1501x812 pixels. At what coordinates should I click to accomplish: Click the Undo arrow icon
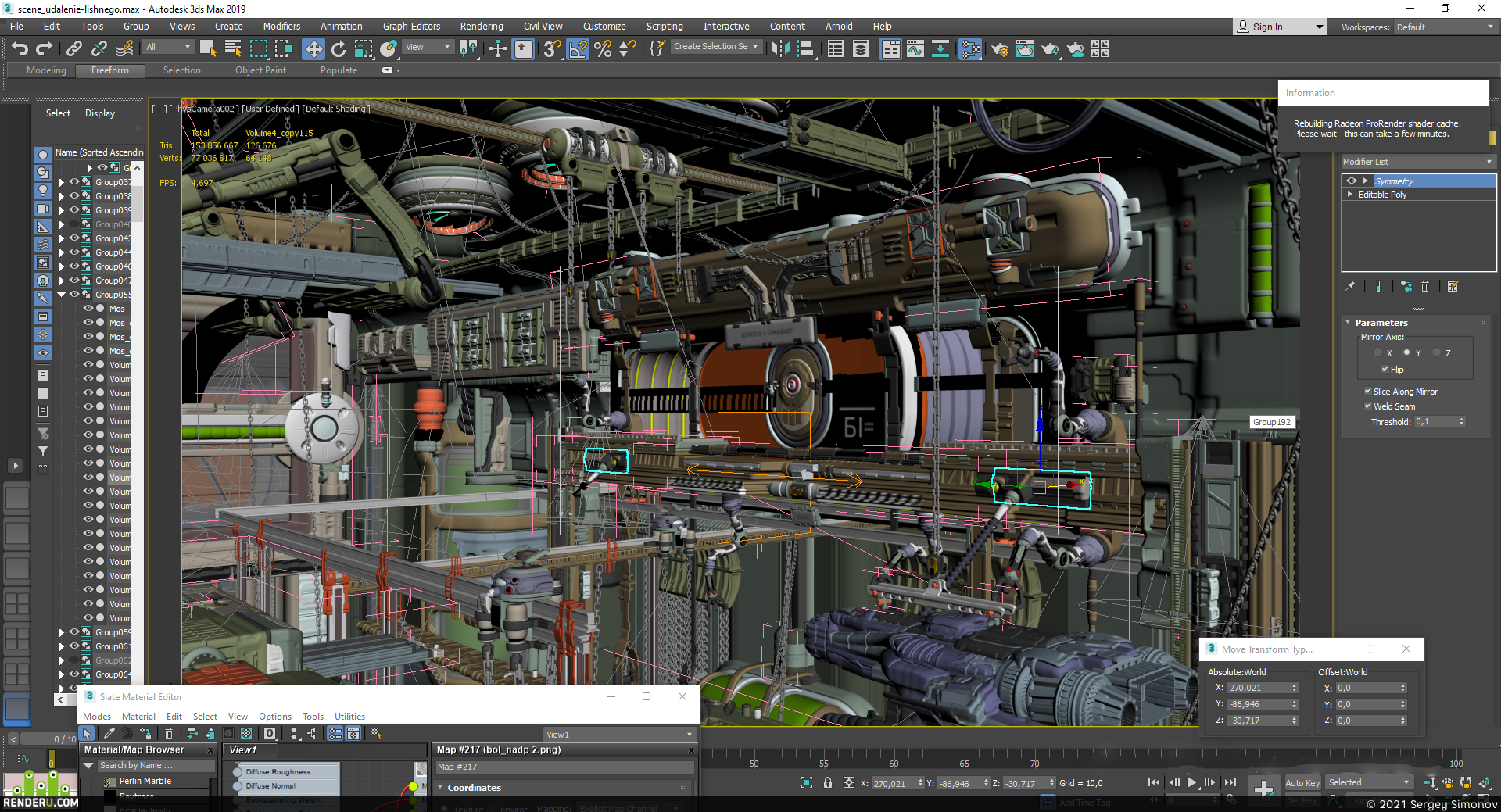(x=20, y=49)
